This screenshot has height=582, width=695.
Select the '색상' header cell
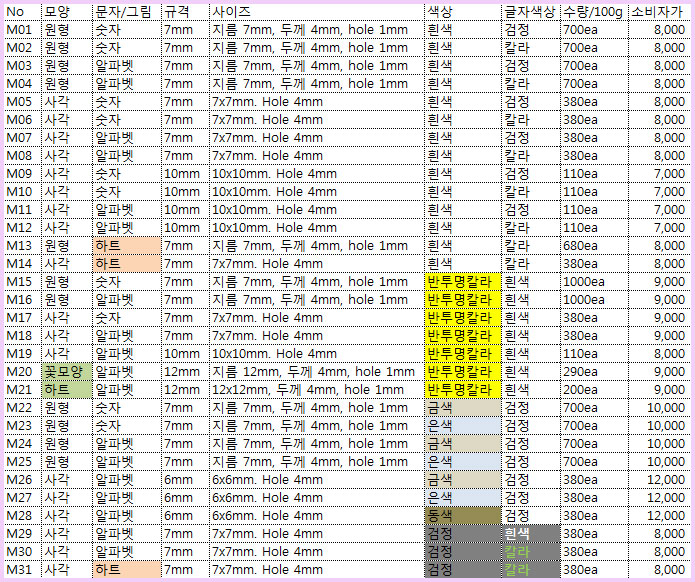click(463, 12)
